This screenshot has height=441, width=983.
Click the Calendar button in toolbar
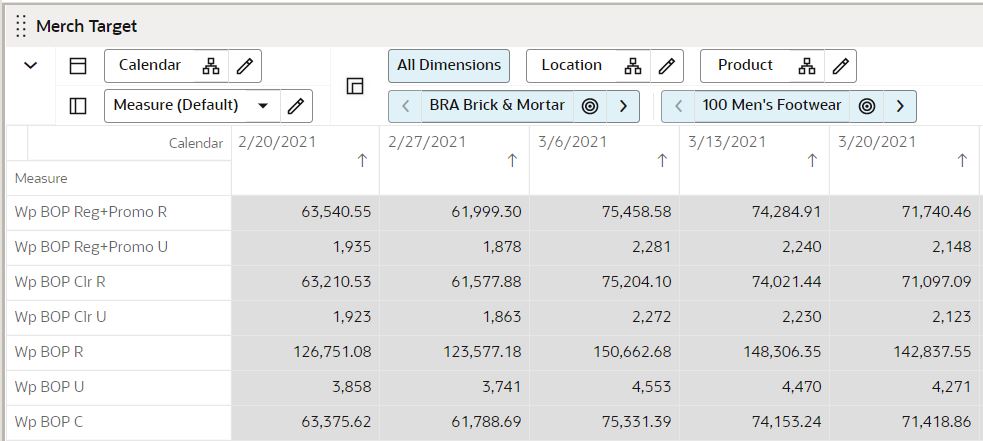pos(150,65)
